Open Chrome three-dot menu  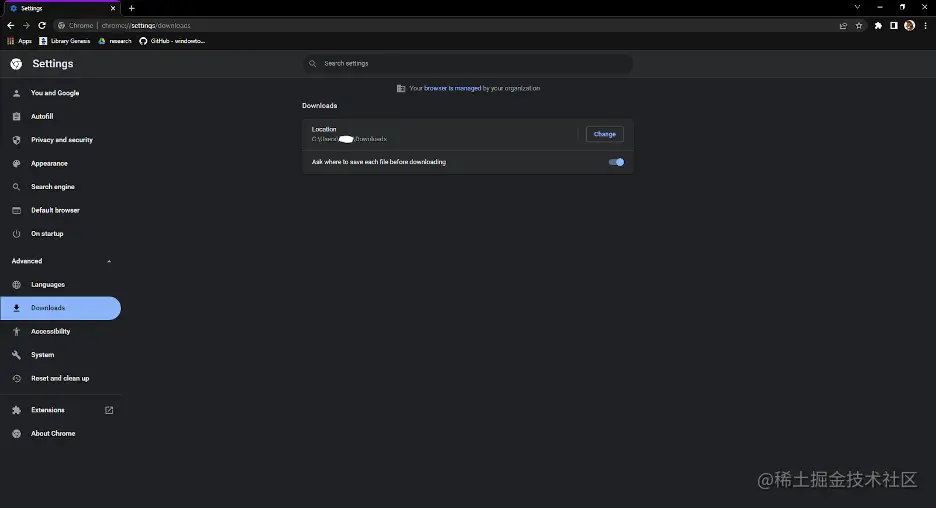925,26
